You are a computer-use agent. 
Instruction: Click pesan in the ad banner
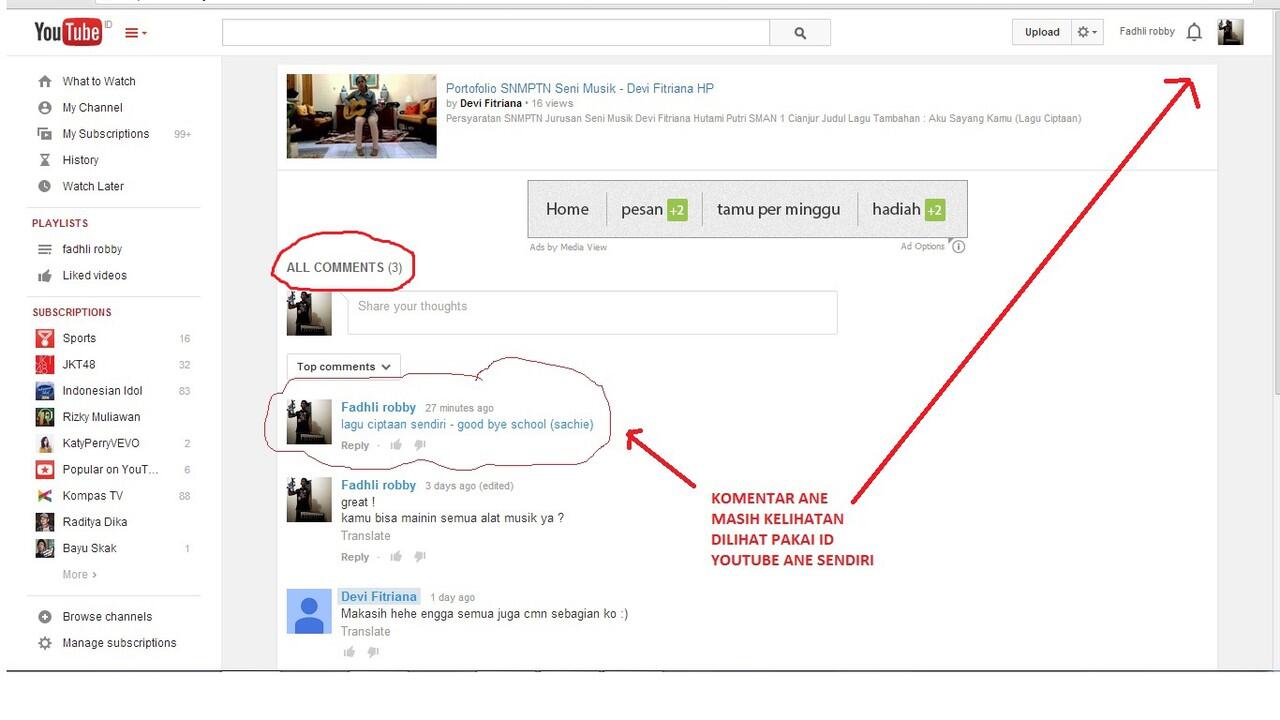pos(642,209)
